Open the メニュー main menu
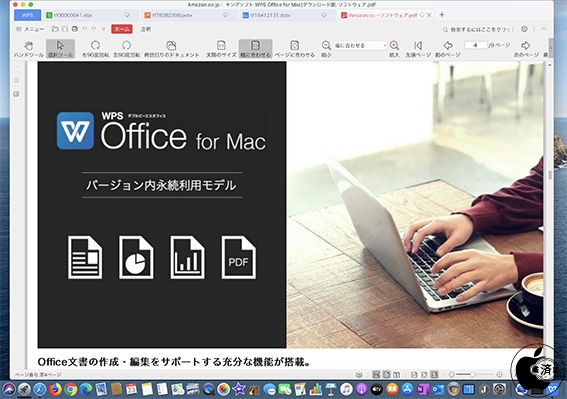Viewport: 567px width, 399px height. point(30,29)
